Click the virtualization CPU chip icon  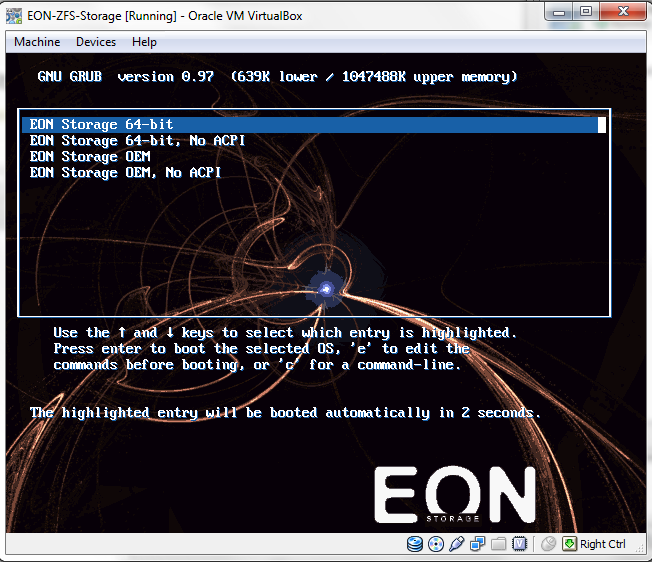click(x=519, y=544)
